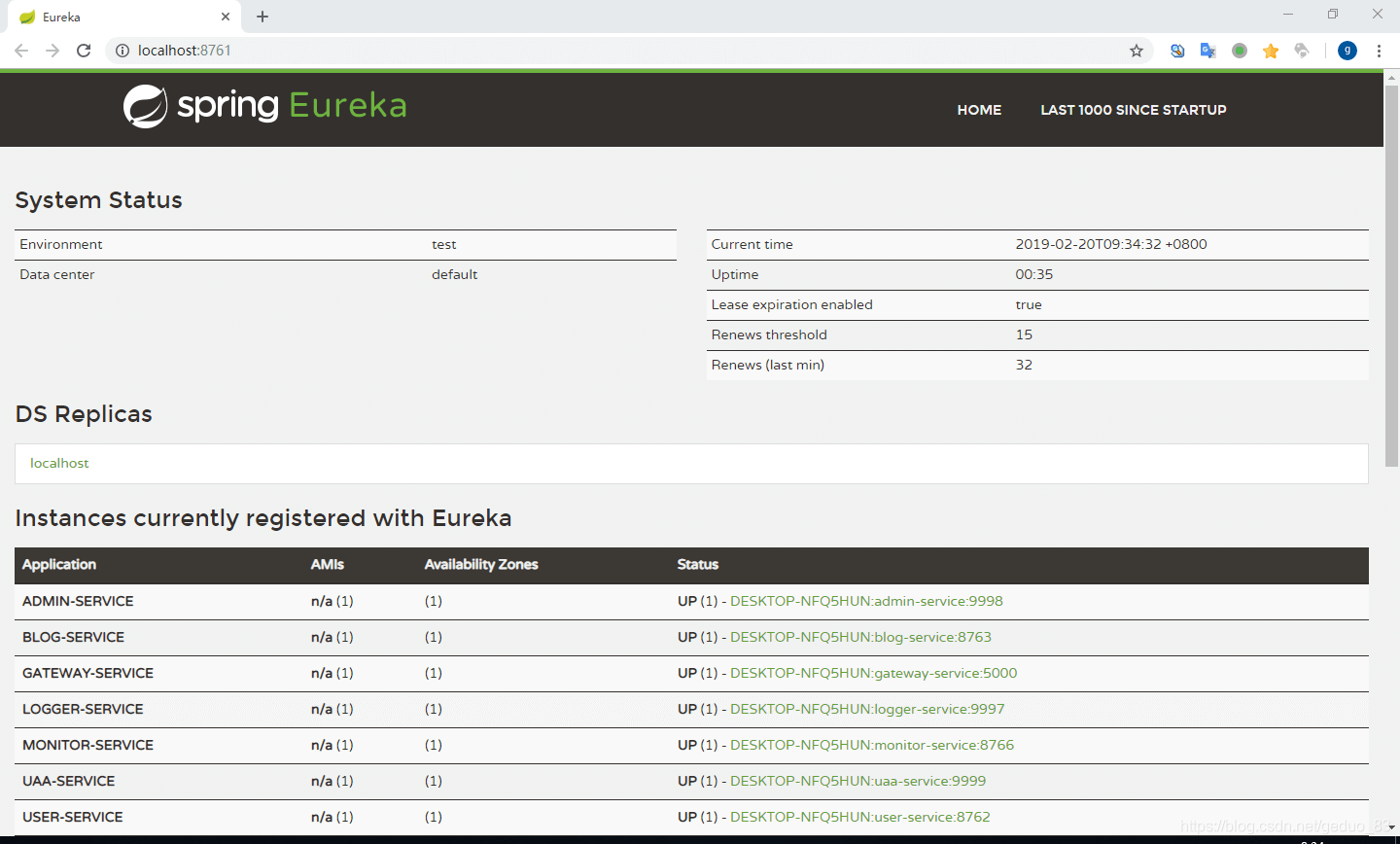Click the Lease expiration enabled value true
The image size is (1400, 844).
click(x=1029, y=304)
